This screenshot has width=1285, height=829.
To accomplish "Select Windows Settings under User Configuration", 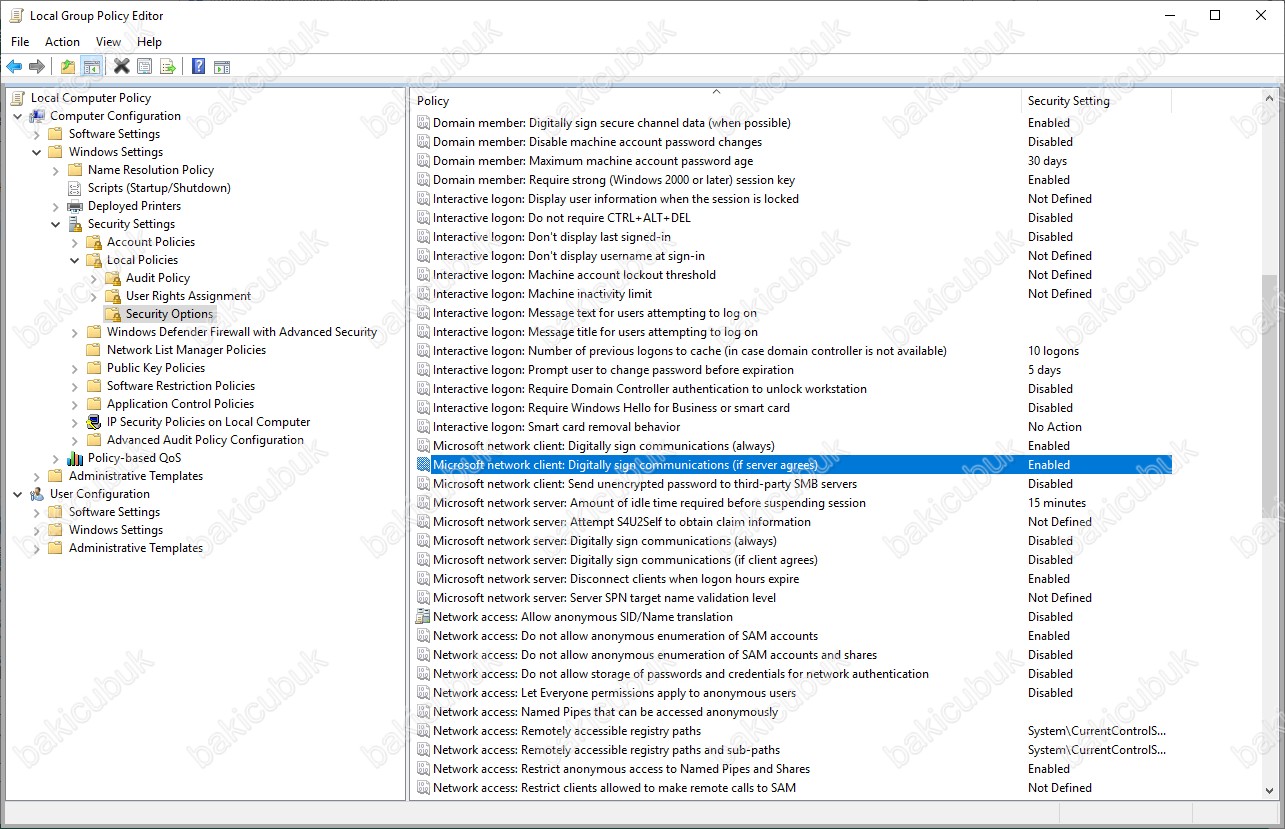I will (x=116, y=530).
